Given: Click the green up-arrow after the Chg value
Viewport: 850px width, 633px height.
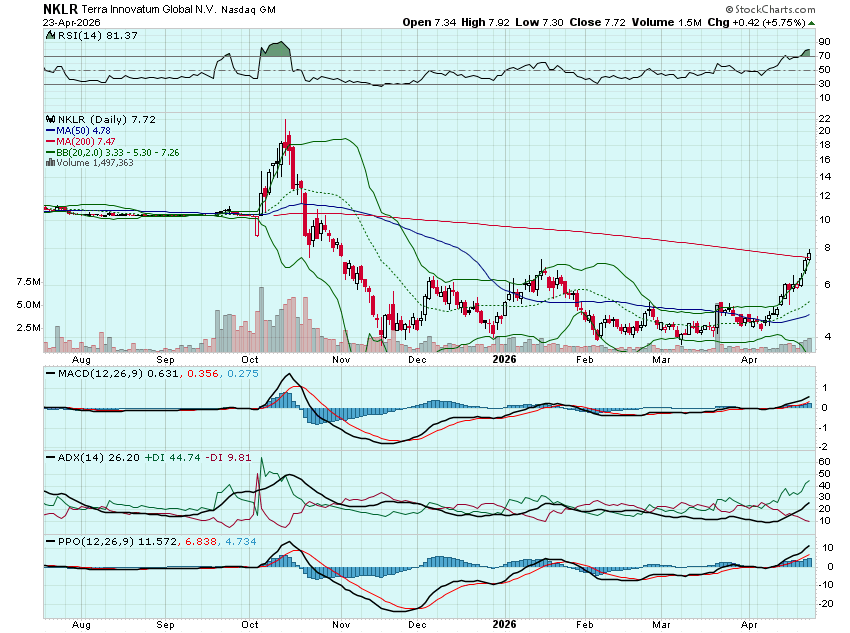Looking at the screenshot, I should click(812, 23).
